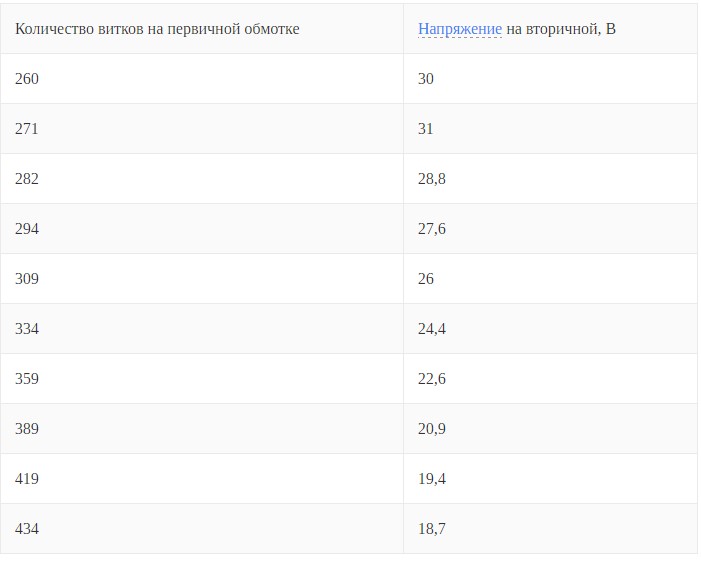Screen dimensions: 701x562
Task: Click the voltage value 24,4
Action: pos(432,329)
